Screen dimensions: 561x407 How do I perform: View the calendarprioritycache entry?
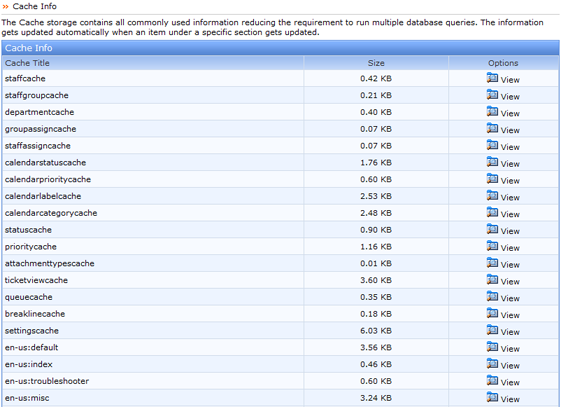point(510,181)
